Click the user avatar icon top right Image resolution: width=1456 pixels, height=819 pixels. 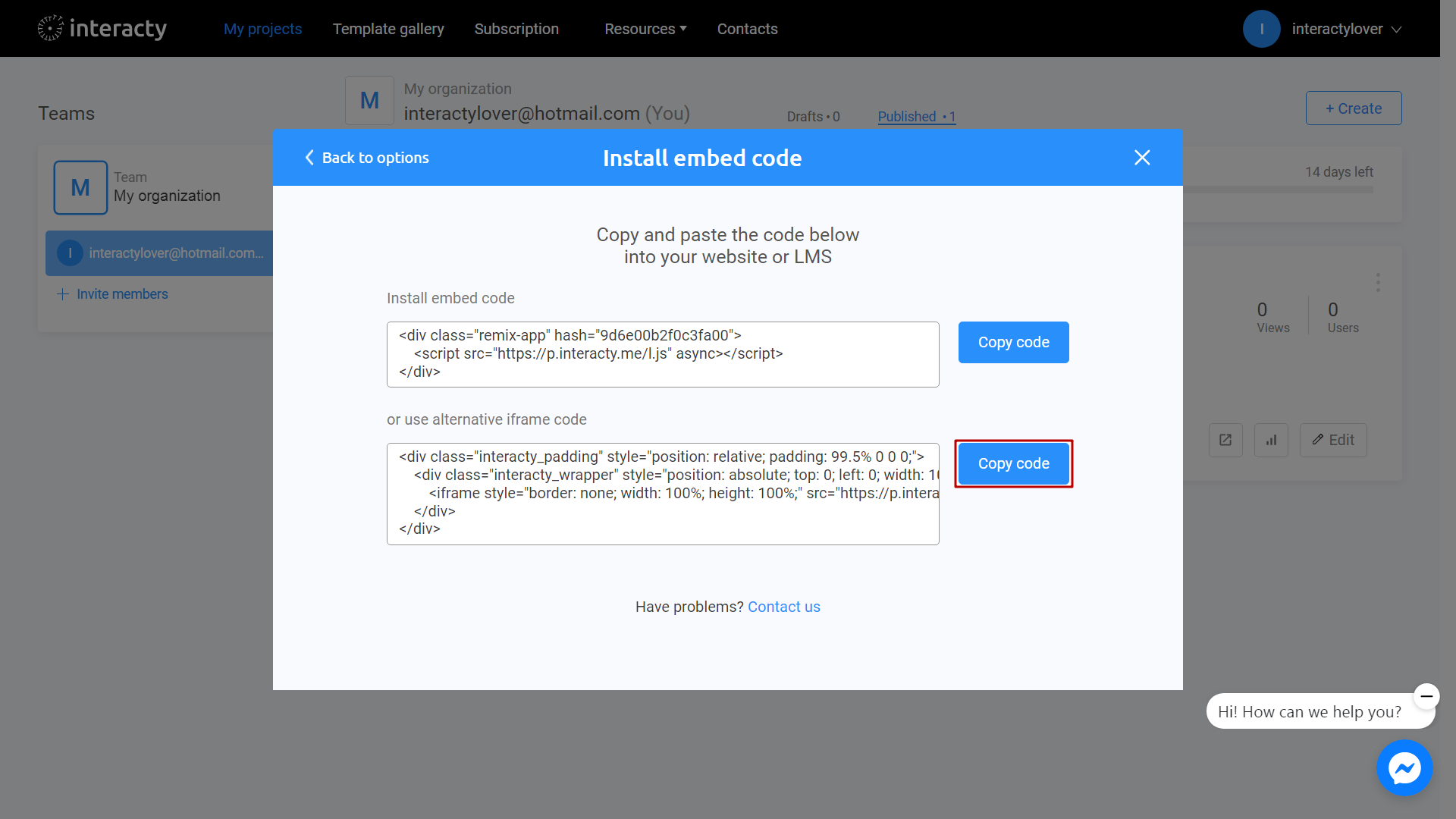(x=1262, y=28)
